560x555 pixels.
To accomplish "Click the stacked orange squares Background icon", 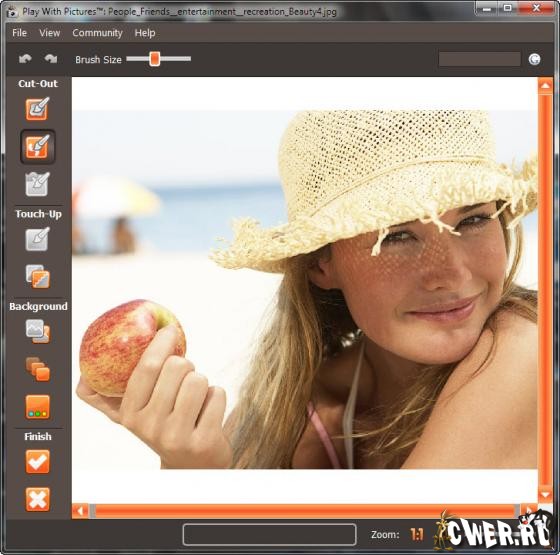I will (38, 369).
